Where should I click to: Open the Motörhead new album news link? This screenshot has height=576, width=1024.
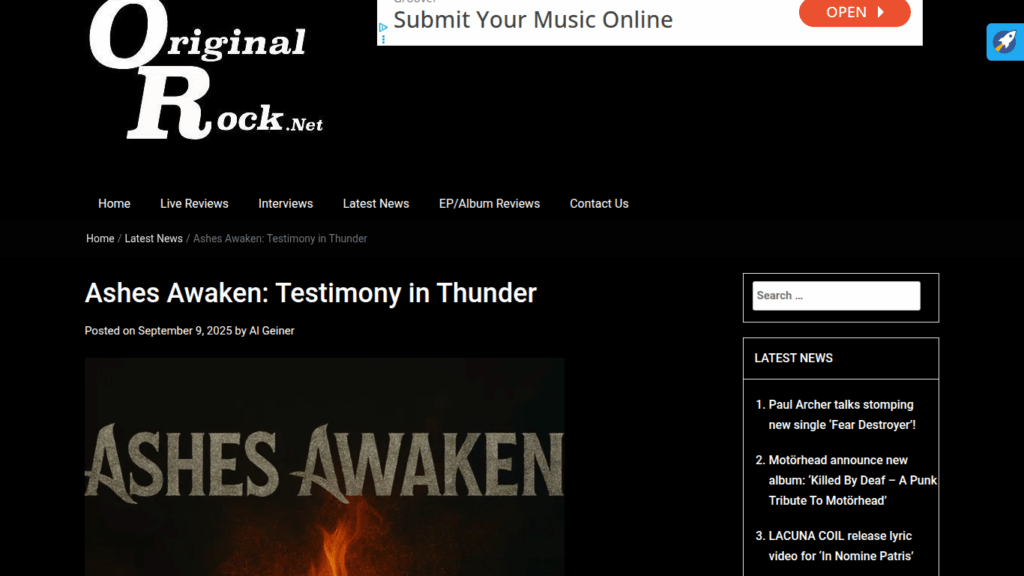(852, 481)
